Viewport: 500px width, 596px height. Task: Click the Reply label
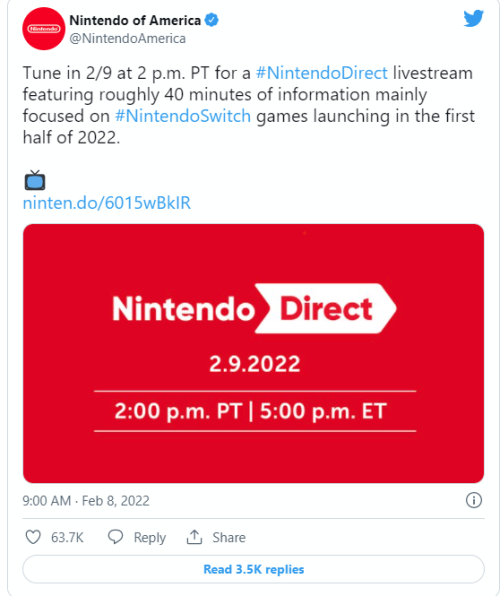149,537
